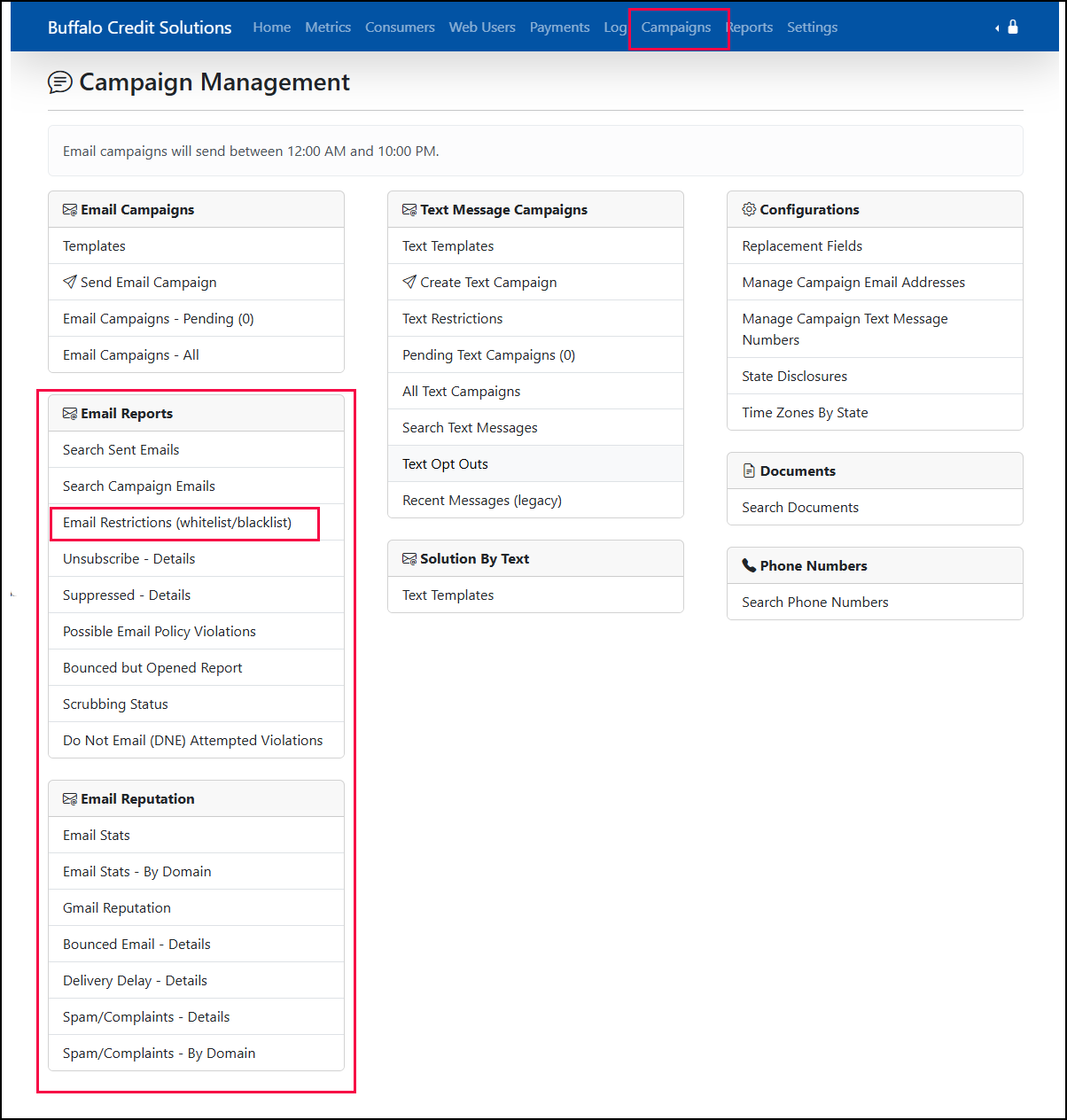
Task: Open Replacement Fields configuration
Action: tap(875, 246)
